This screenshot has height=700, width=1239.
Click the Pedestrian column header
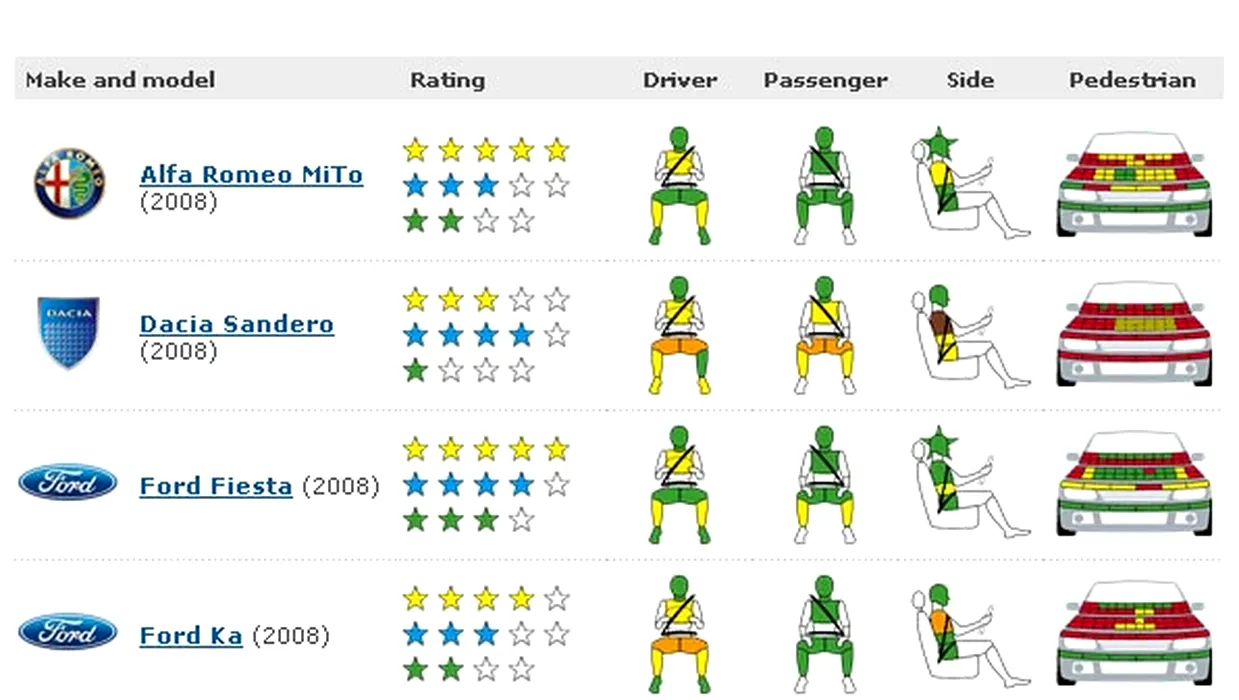pyautogui.click(x=1132, y=80)
